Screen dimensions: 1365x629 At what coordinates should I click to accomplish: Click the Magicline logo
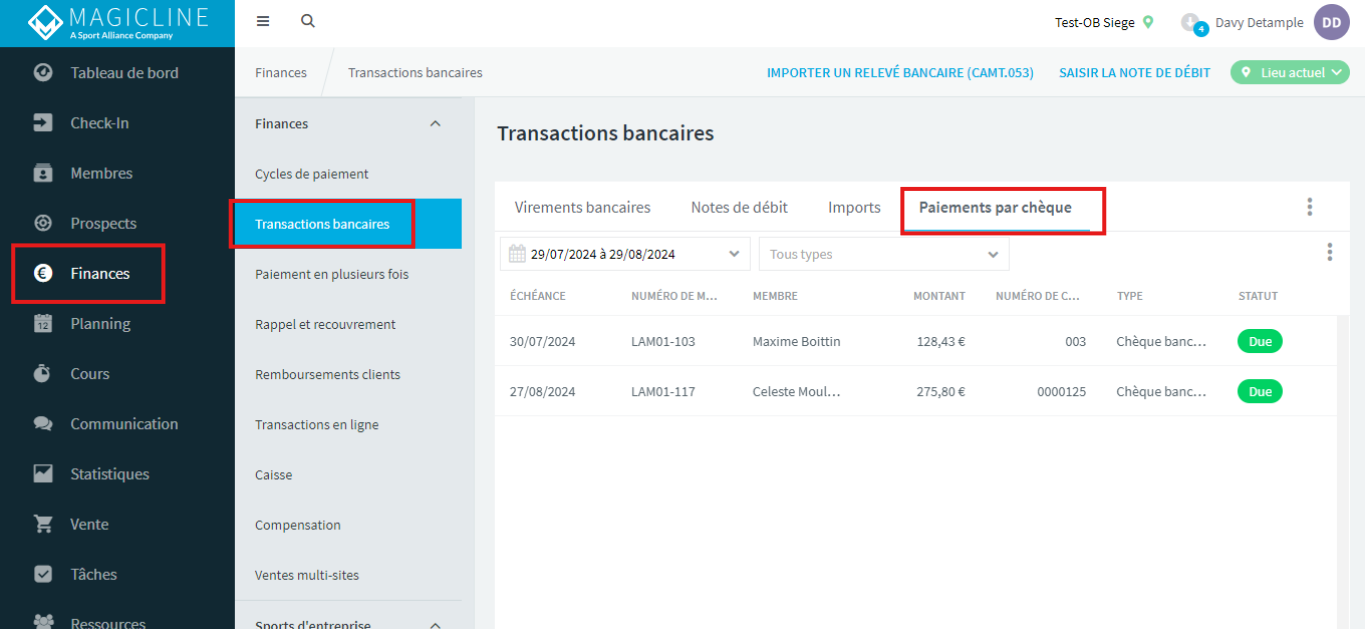point(118,23)
